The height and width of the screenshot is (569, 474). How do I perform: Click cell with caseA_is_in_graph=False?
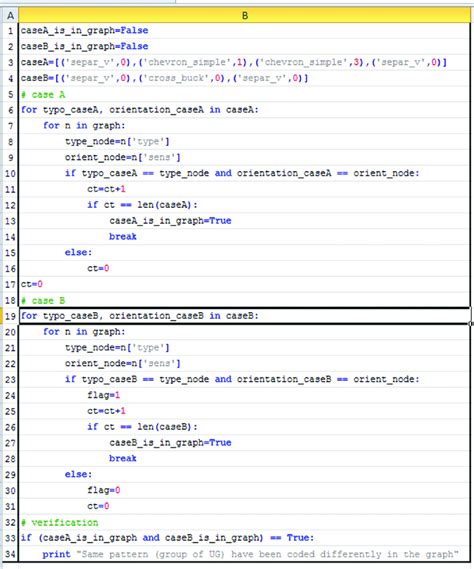[x=245, y=30]
